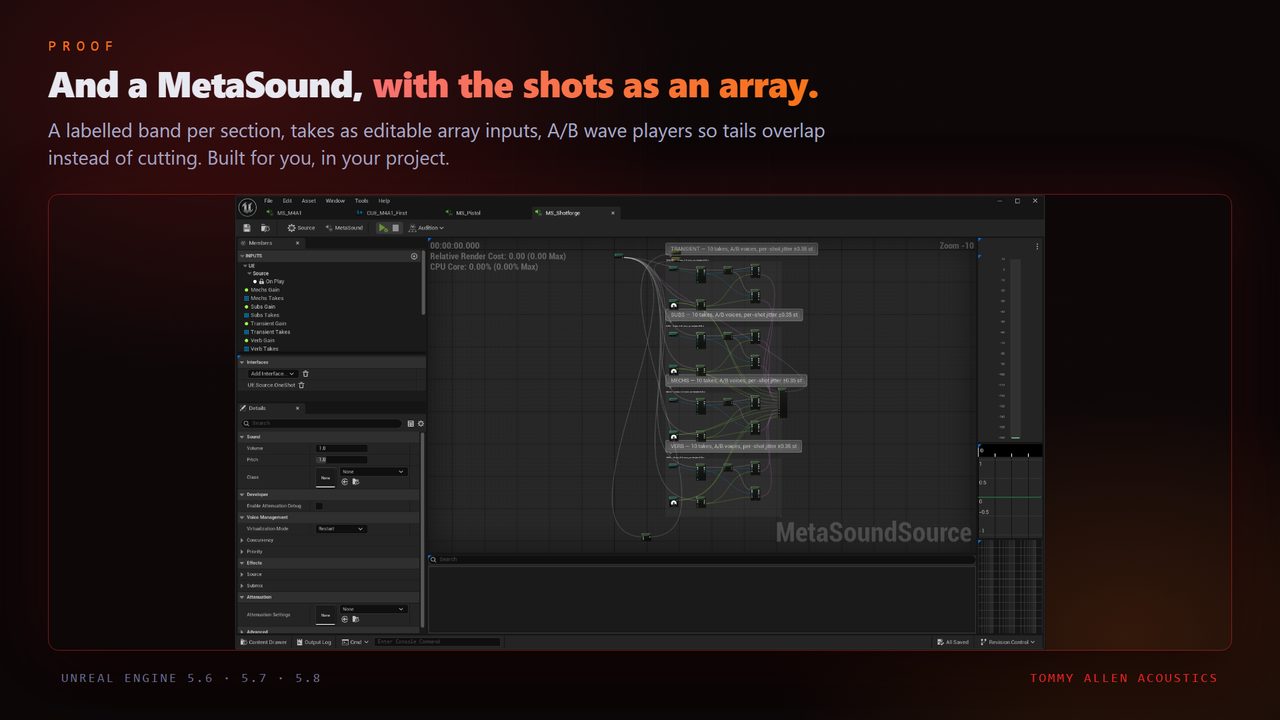Browse to Attenuation Settings asset folder icon
The height and width of the screenshot is (720, 1280).
(x=356, y=619)
